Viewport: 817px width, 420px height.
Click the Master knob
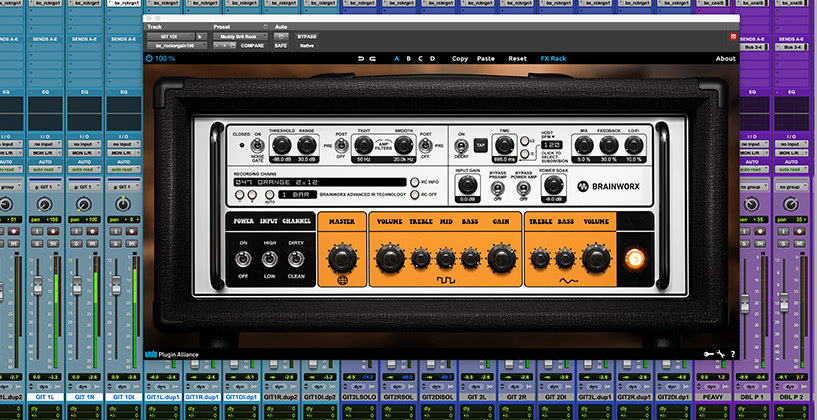(342, 258)
